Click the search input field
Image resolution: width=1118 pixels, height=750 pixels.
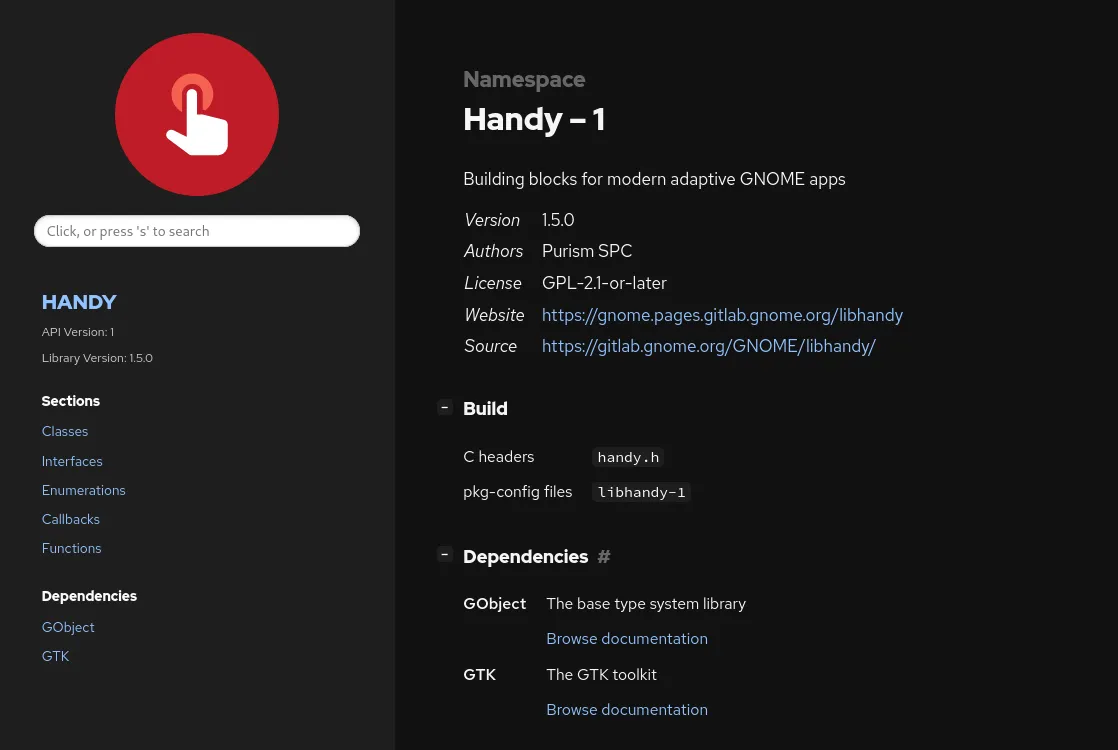[197, 231]
